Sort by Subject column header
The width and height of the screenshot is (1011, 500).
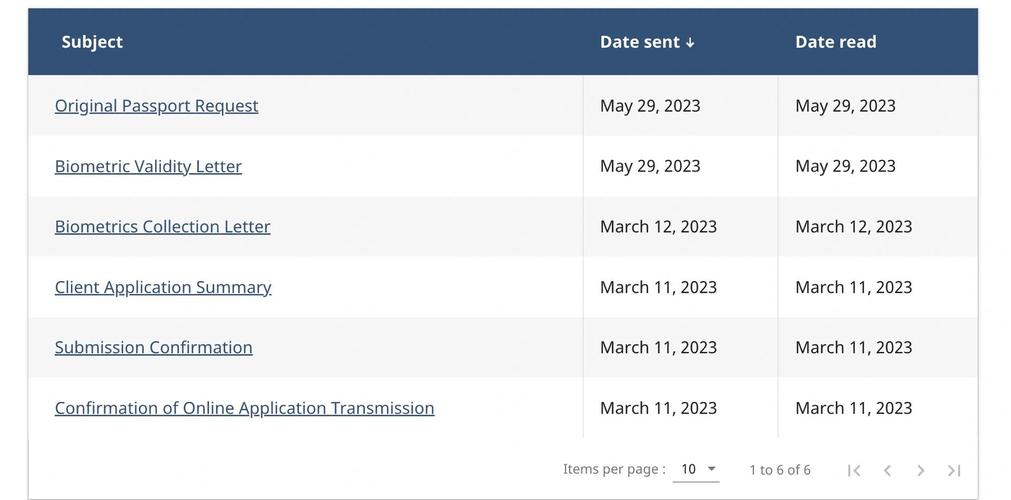92,42
